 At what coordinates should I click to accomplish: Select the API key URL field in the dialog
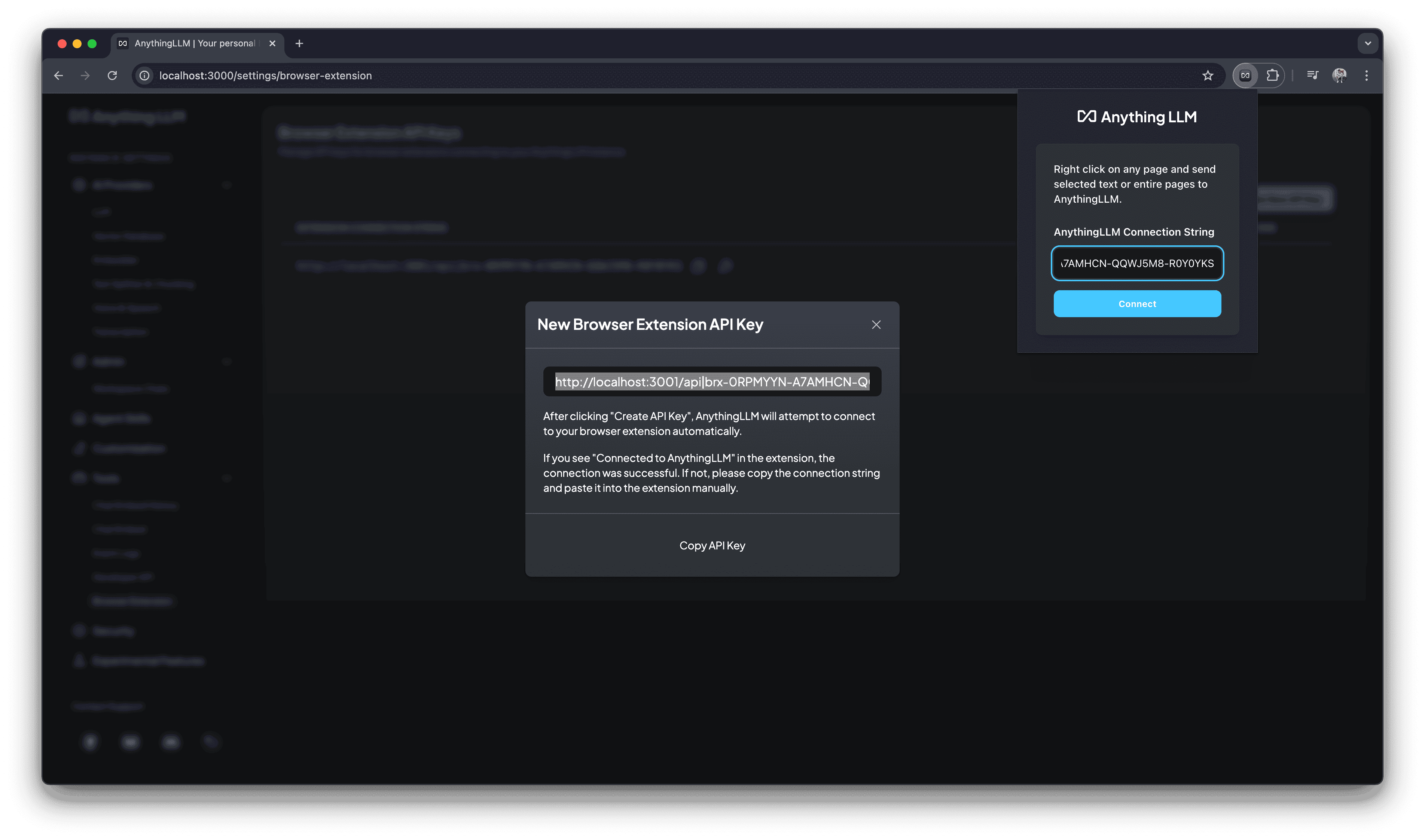pyautogui.click(x=712, y=381)
